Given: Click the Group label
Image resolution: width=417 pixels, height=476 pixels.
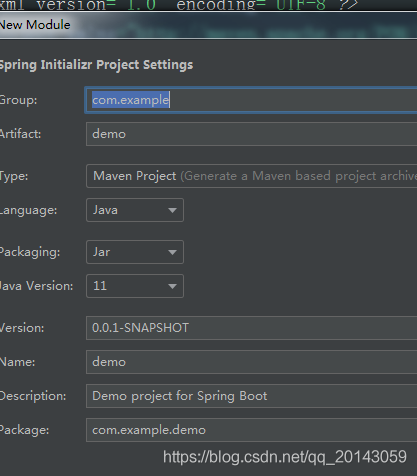Looking at the screenshot, I should [x=18, y=100].
